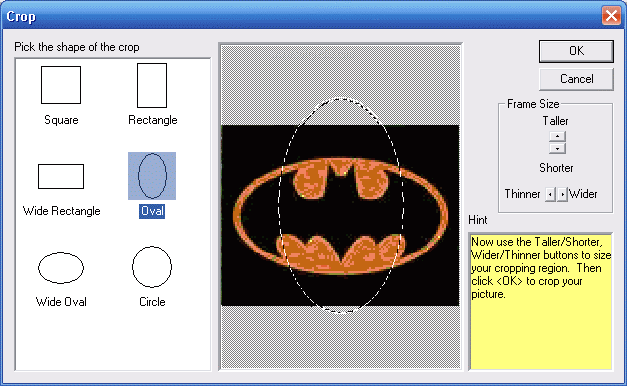Cancel the crop dialog
This screenshot has height=386, width=627.
click(x=576, y=79)
